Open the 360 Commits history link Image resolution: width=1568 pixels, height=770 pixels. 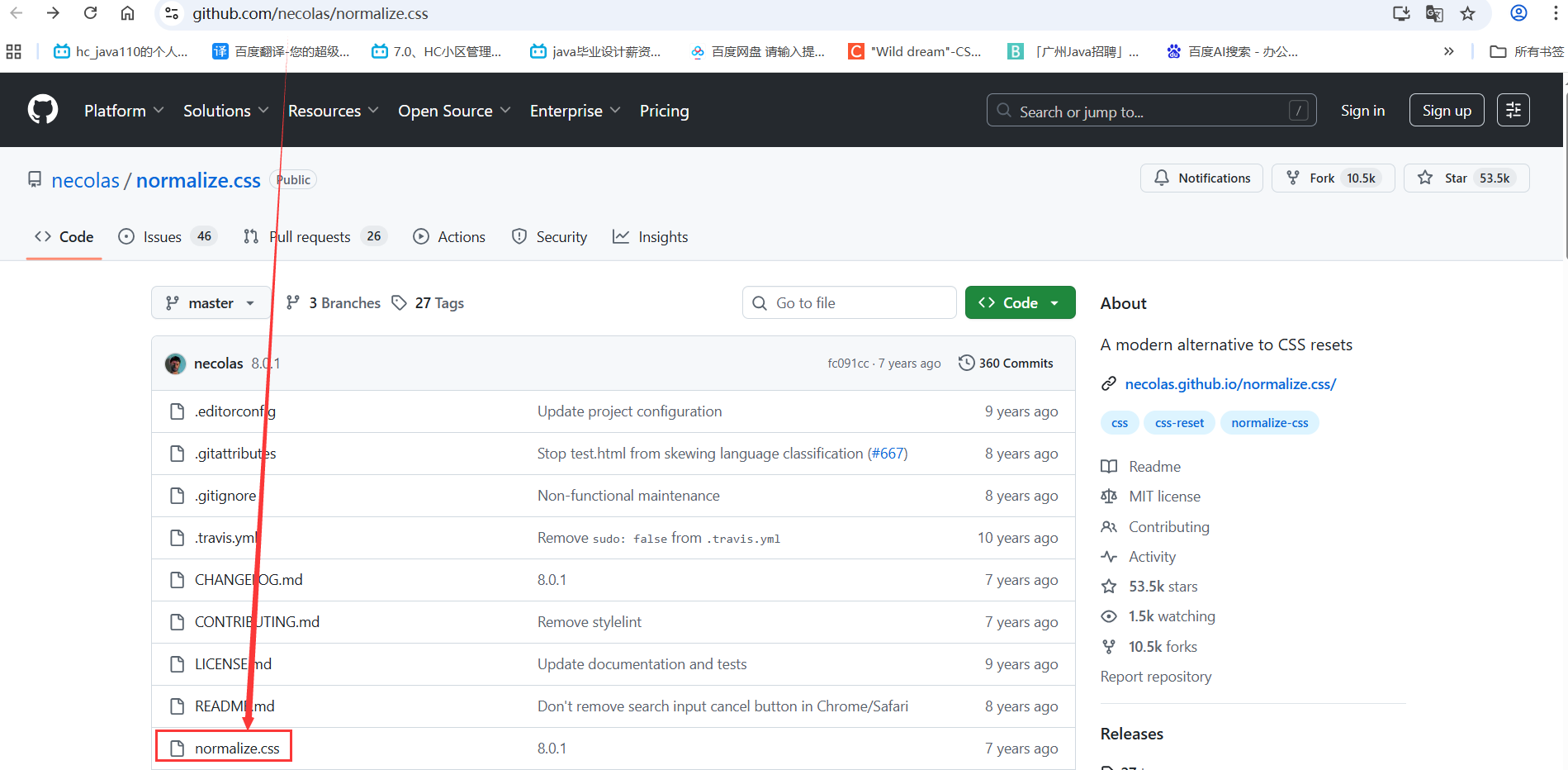point(1006,364)
